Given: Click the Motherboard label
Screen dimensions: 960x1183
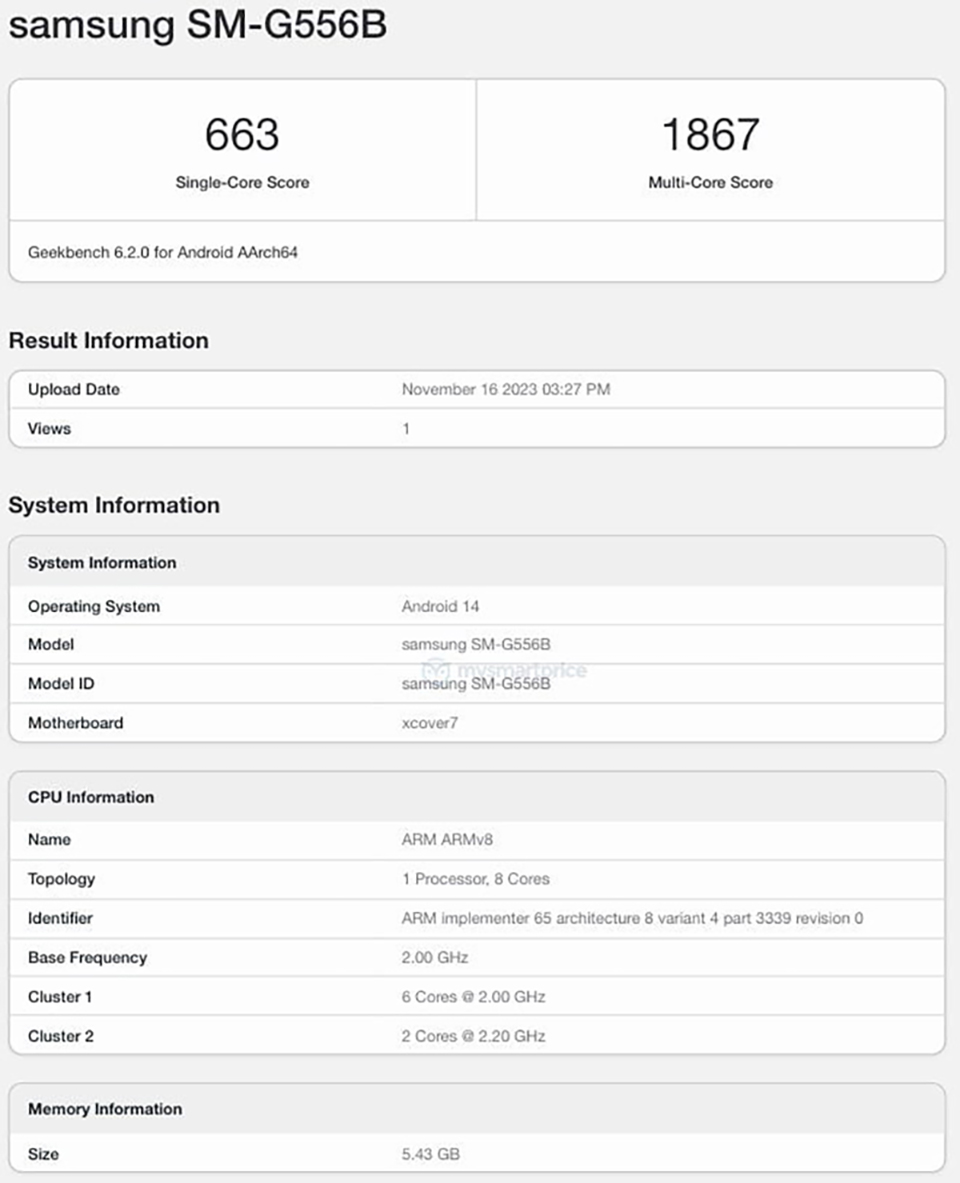Looking at the screenshot, I should coord(75,723).
